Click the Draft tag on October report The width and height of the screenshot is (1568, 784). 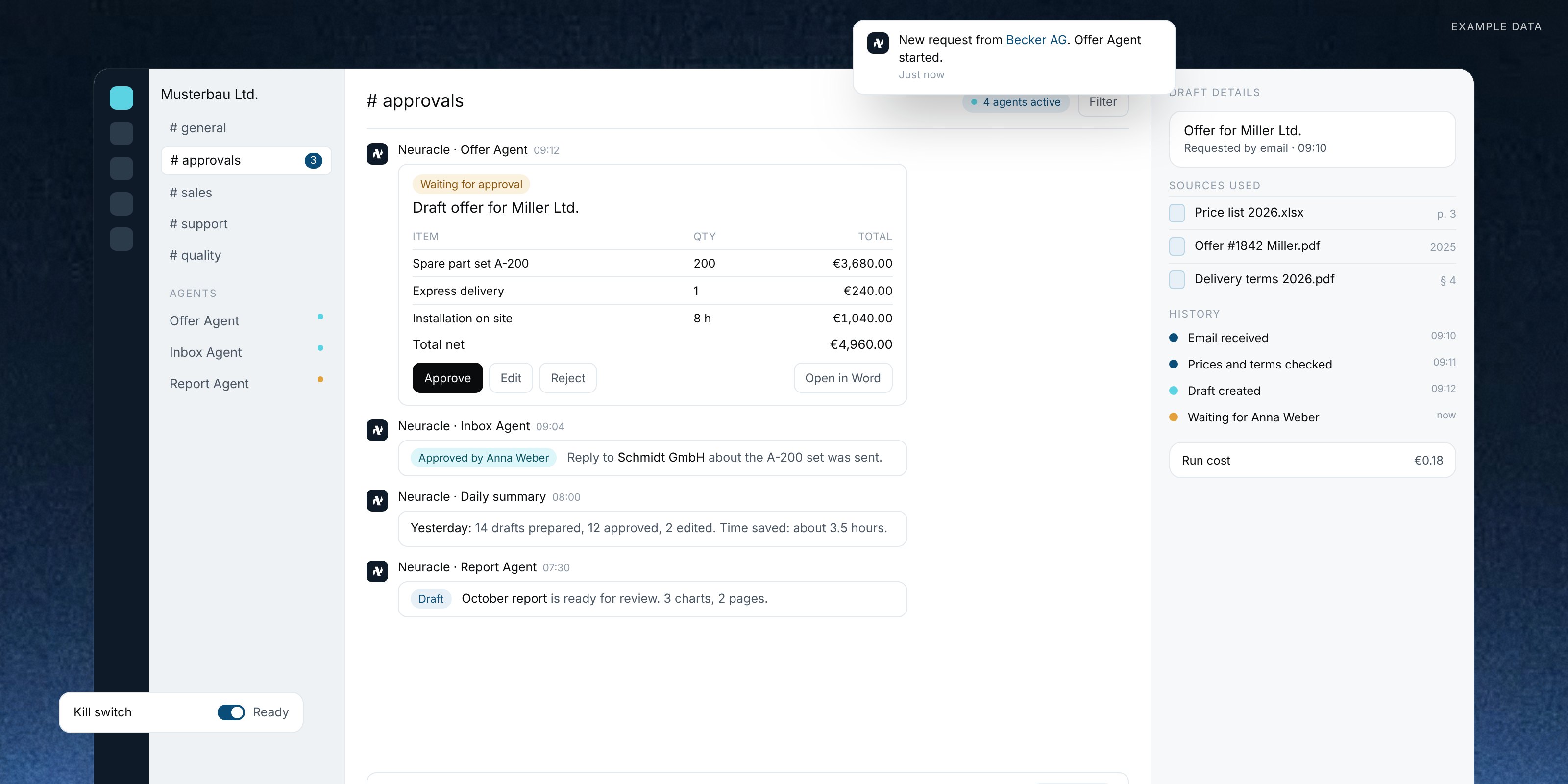click(x=431, y=599)
